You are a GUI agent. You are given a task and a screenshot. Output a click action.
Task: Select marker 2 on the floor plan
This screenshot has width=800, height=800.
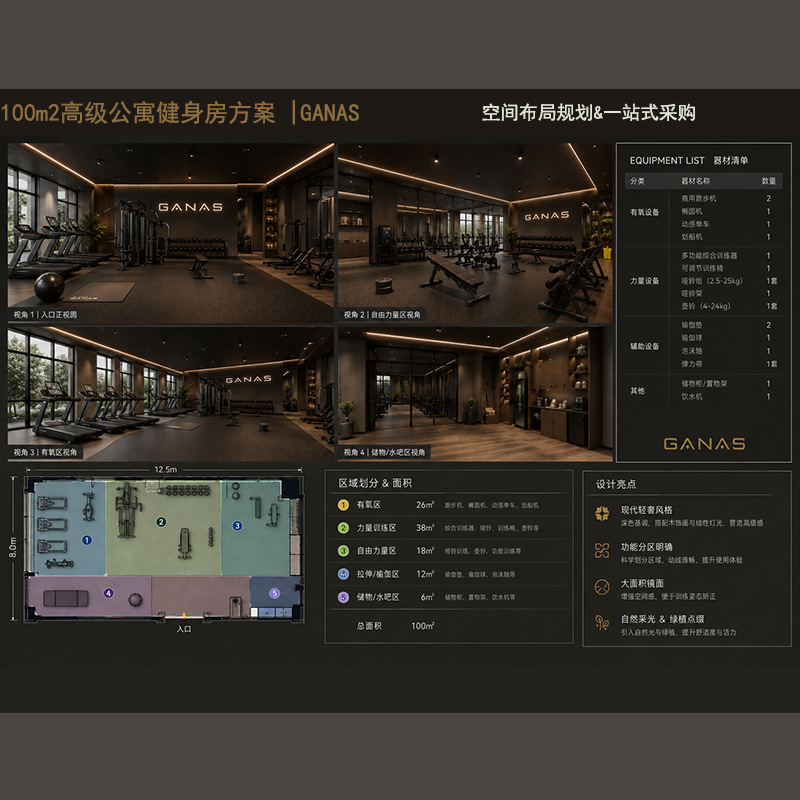point(161,521)
